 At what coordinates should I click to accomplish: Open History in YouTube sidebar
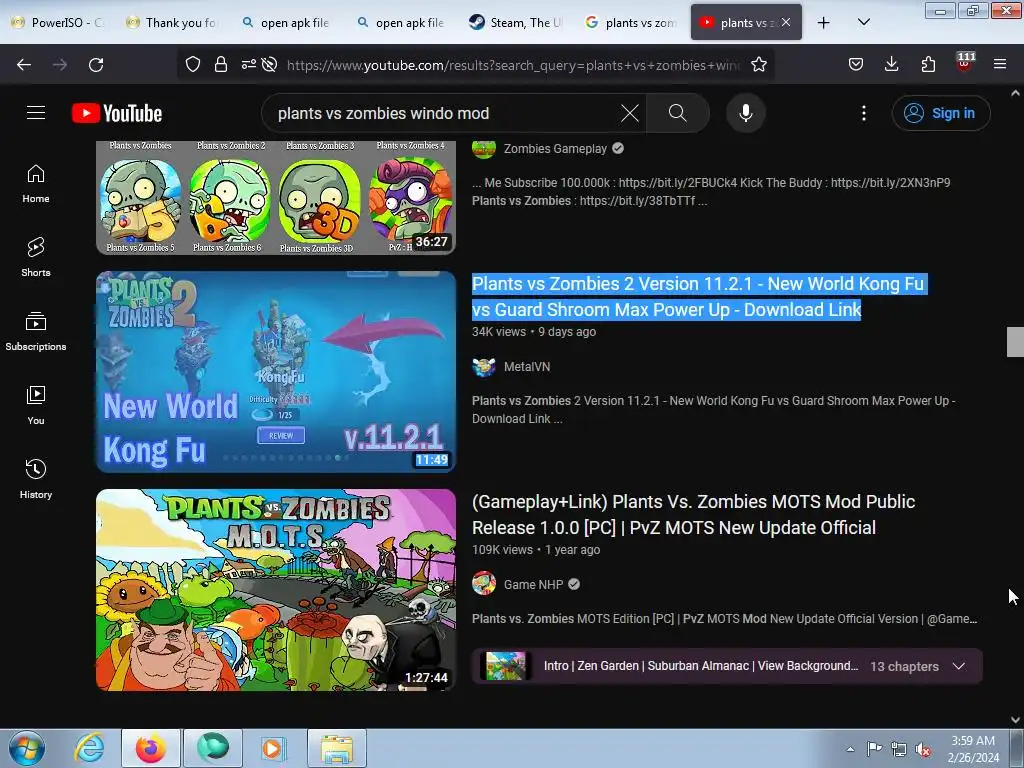pyautogui.click(x=36, y=479)
